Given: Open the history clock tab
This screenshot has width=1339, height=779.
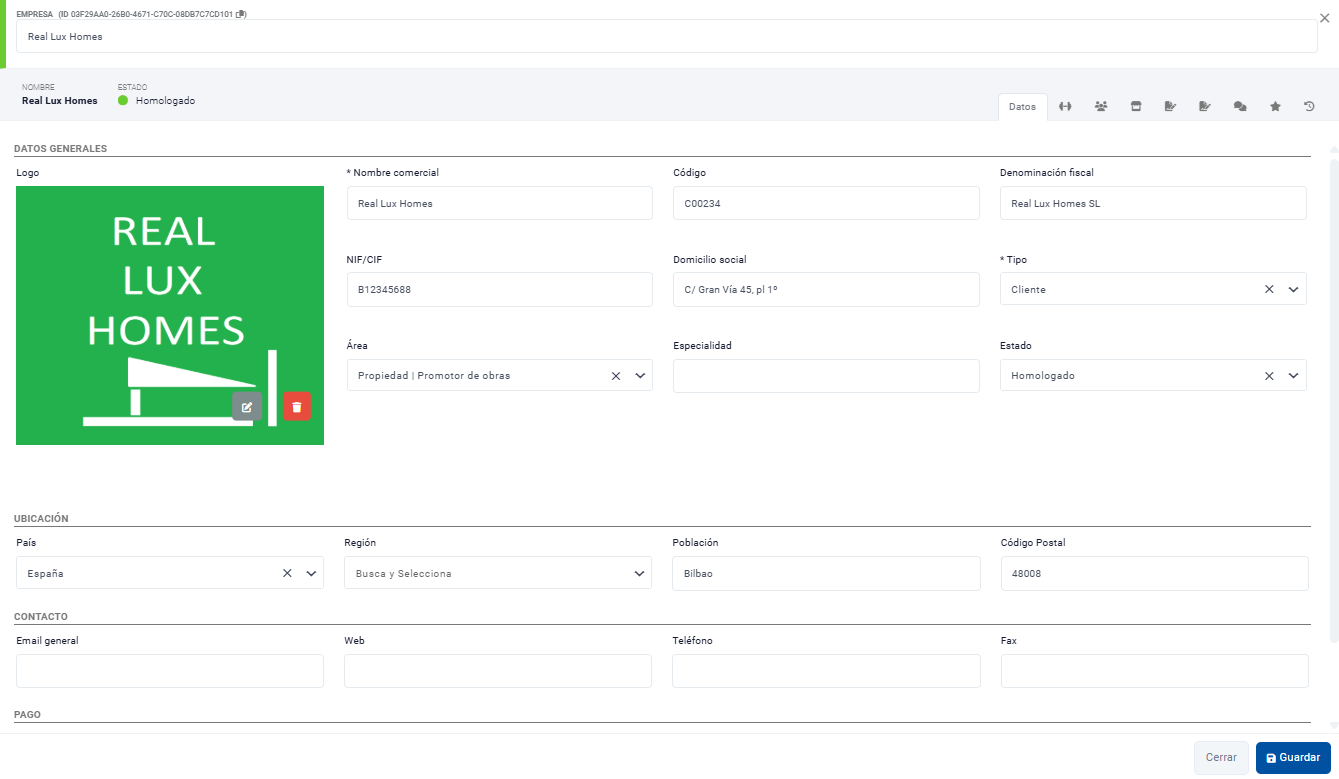Looking at the screenshot, I should point(1309,107).
